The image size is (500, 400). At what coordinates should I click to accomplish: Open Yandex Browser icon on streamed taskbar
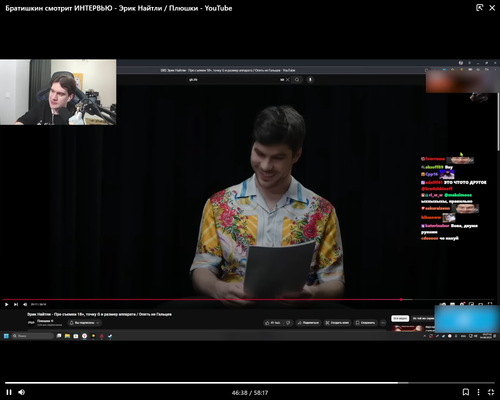click(x=84, y=336)
